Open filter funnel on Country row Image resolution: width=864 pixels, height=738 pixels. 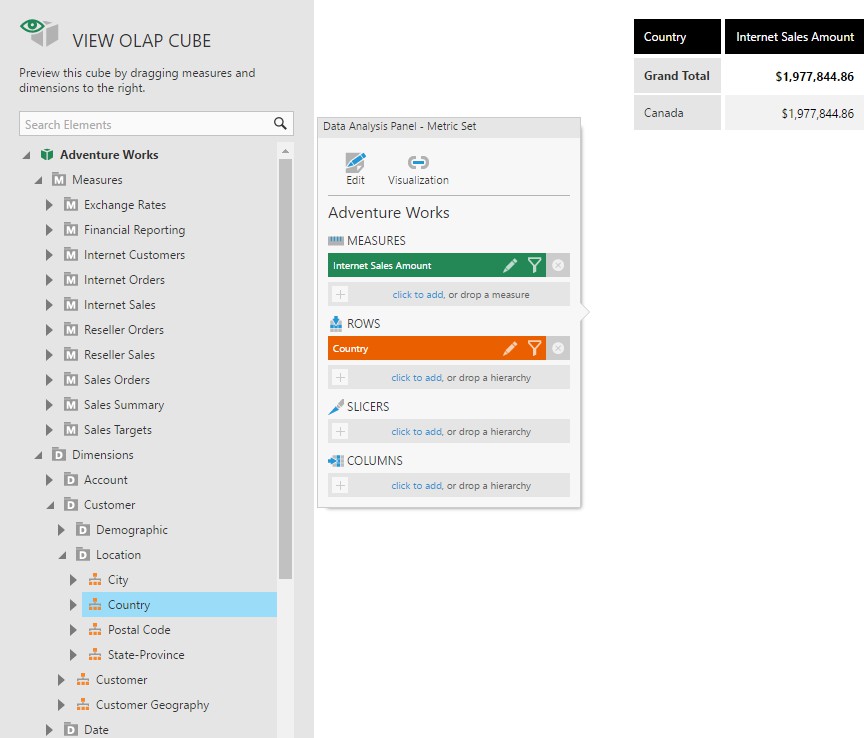(535, 349)
